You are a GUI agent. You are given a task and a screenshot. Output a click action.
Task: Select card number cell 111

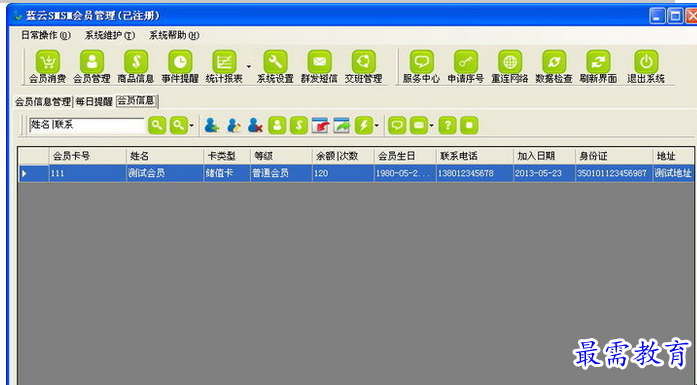point(88,173)
